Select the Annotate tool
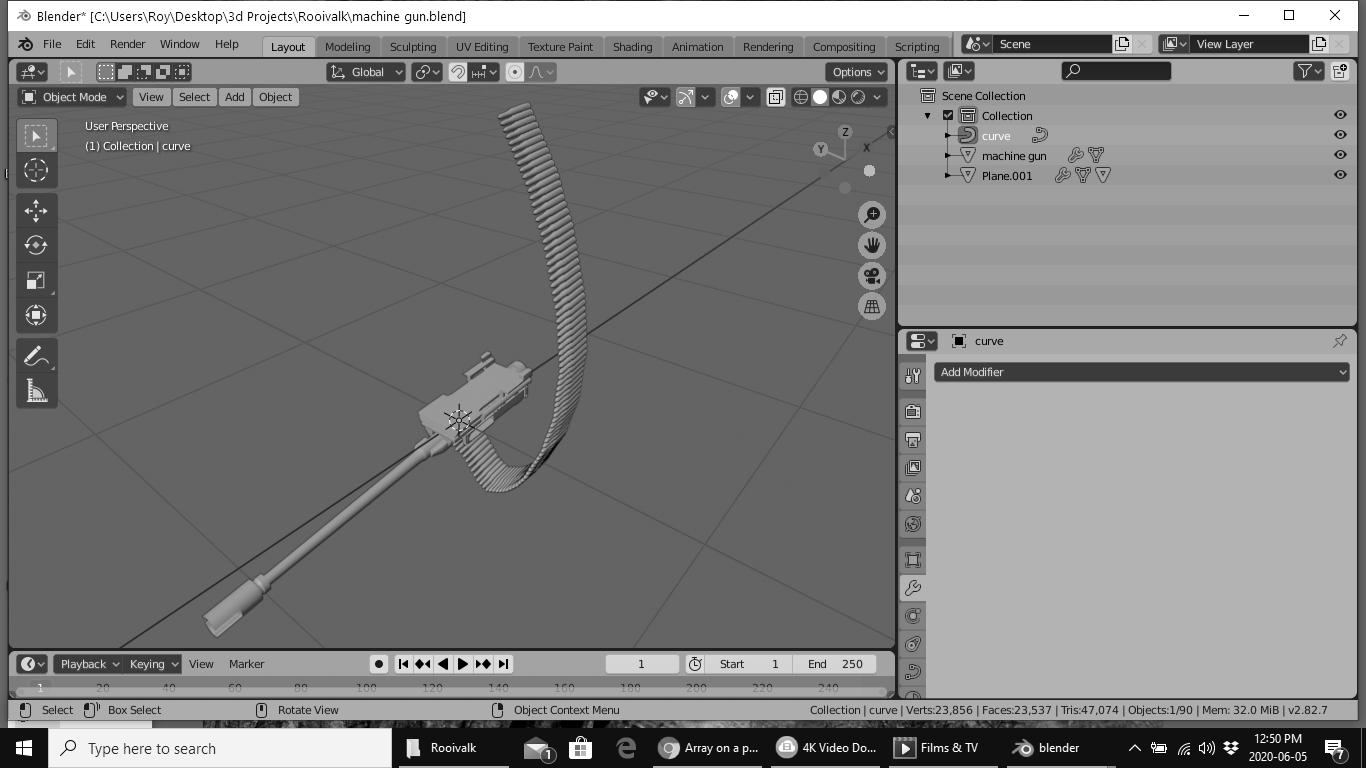The height and width of the screenshot is (768, 1366). point(36,356)
